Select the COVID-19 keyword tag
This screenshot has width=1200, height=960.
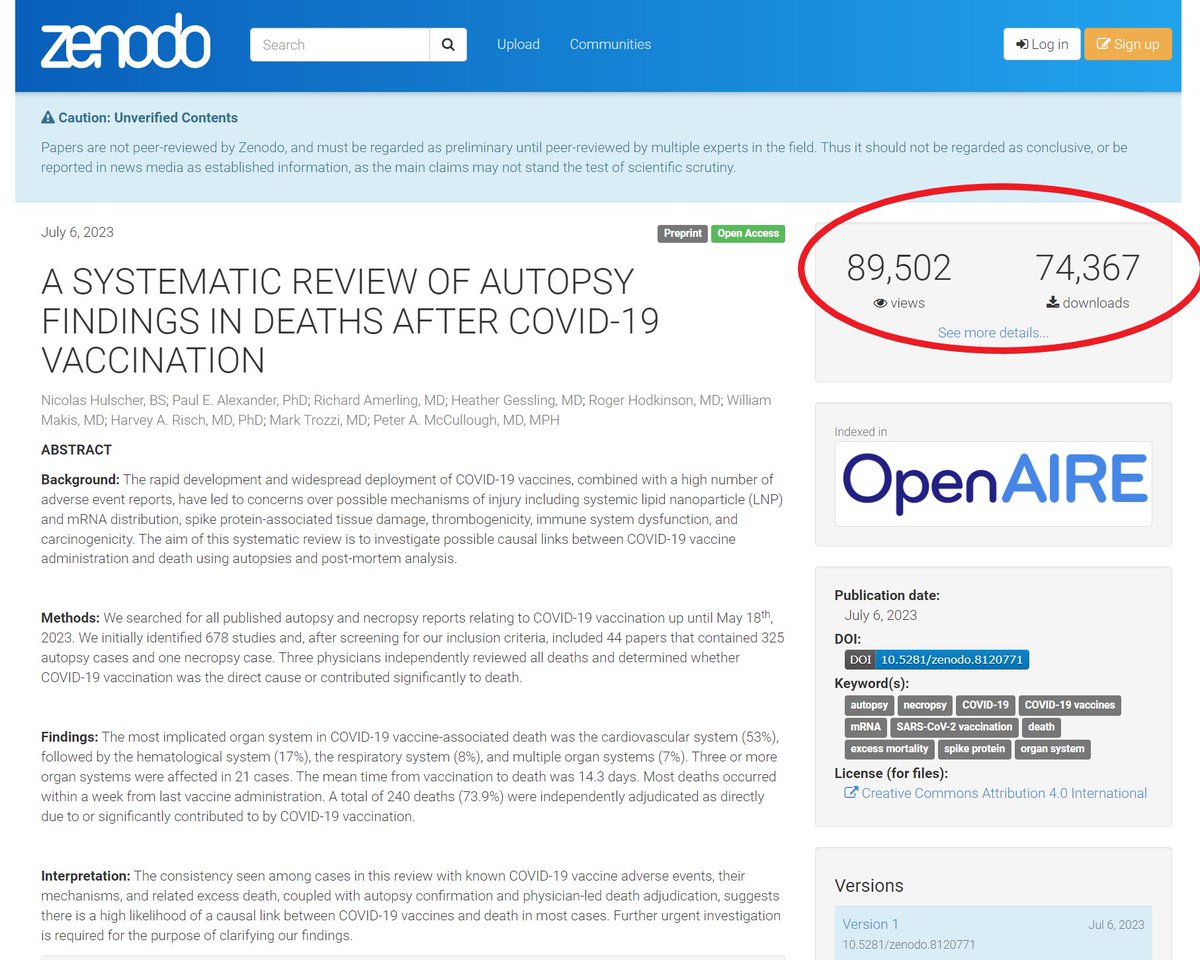click(x=986, y=705)
